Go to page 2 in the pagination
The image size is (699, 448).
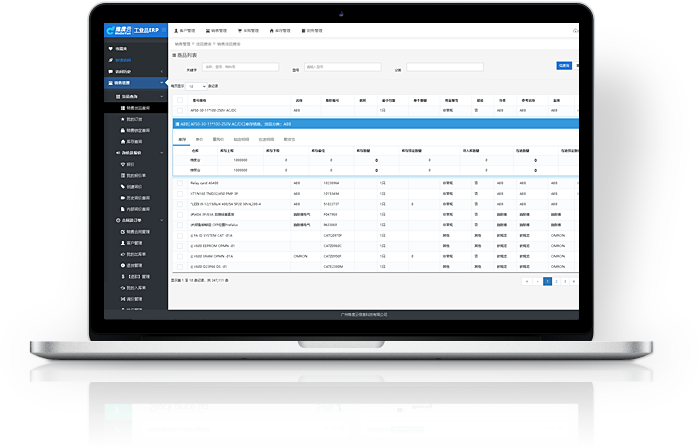coord(557,282)
